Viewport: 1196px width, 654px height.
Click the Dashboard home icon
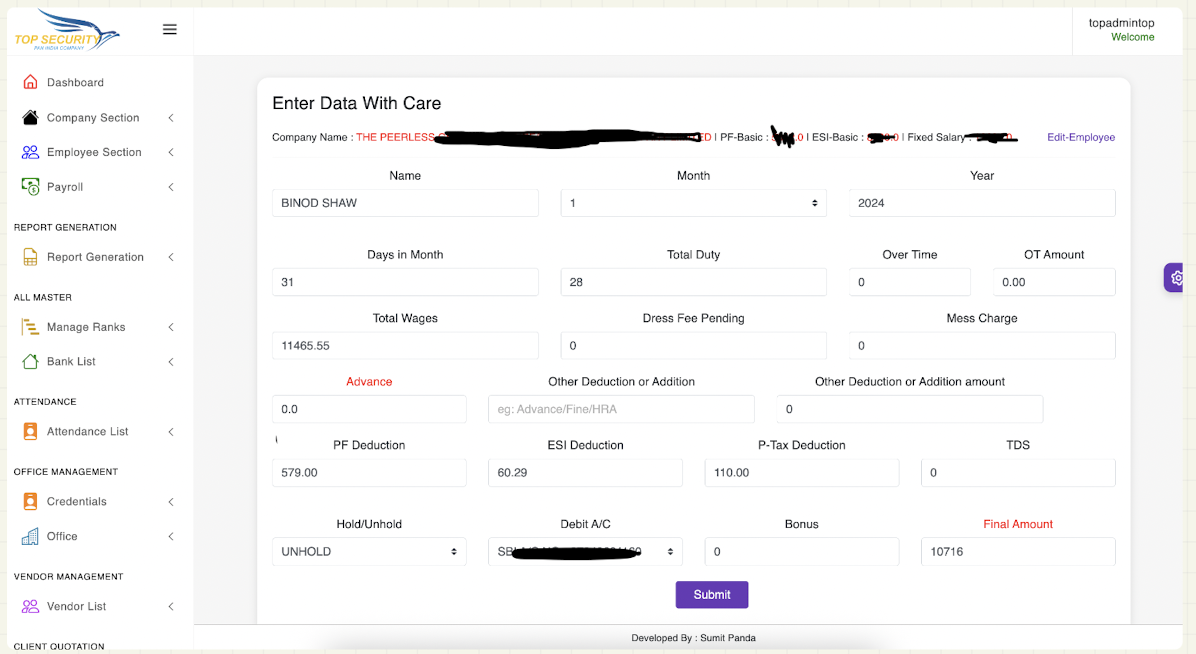[x=30, y=83]
